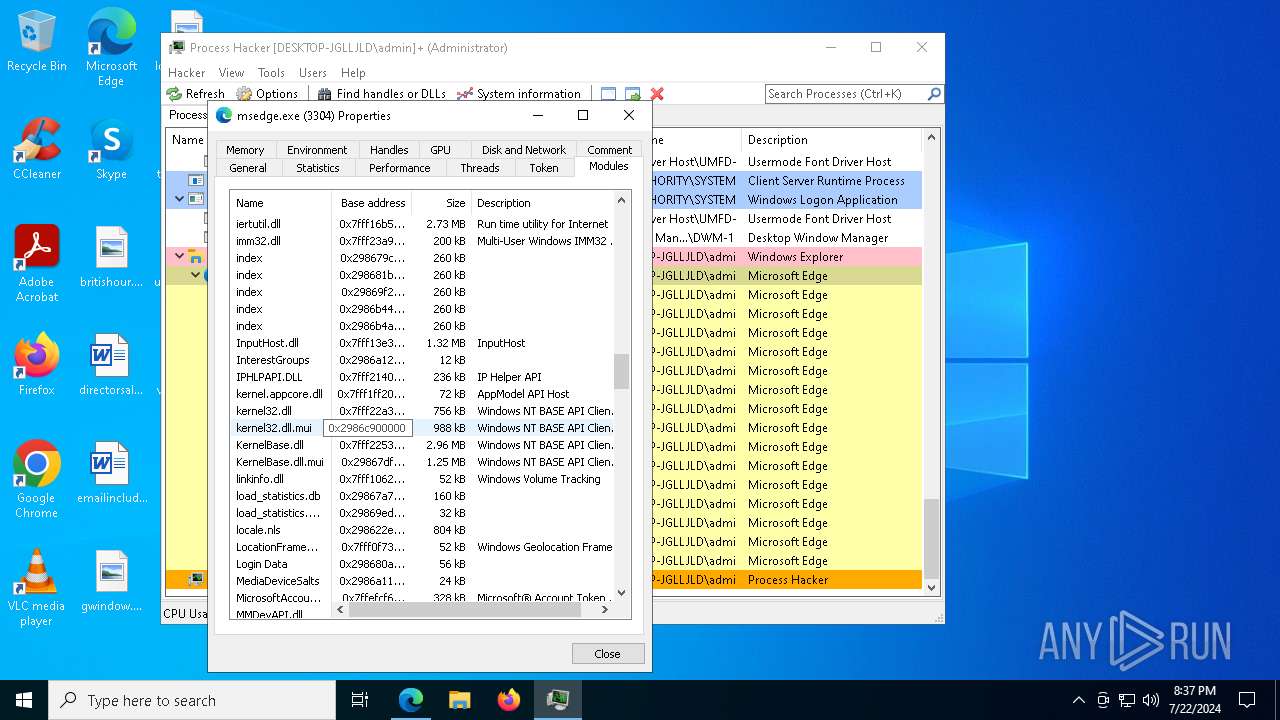Open Options in Process Hacker toolbar
This screenshot has height=720, width=1280.
click(267, 94)
